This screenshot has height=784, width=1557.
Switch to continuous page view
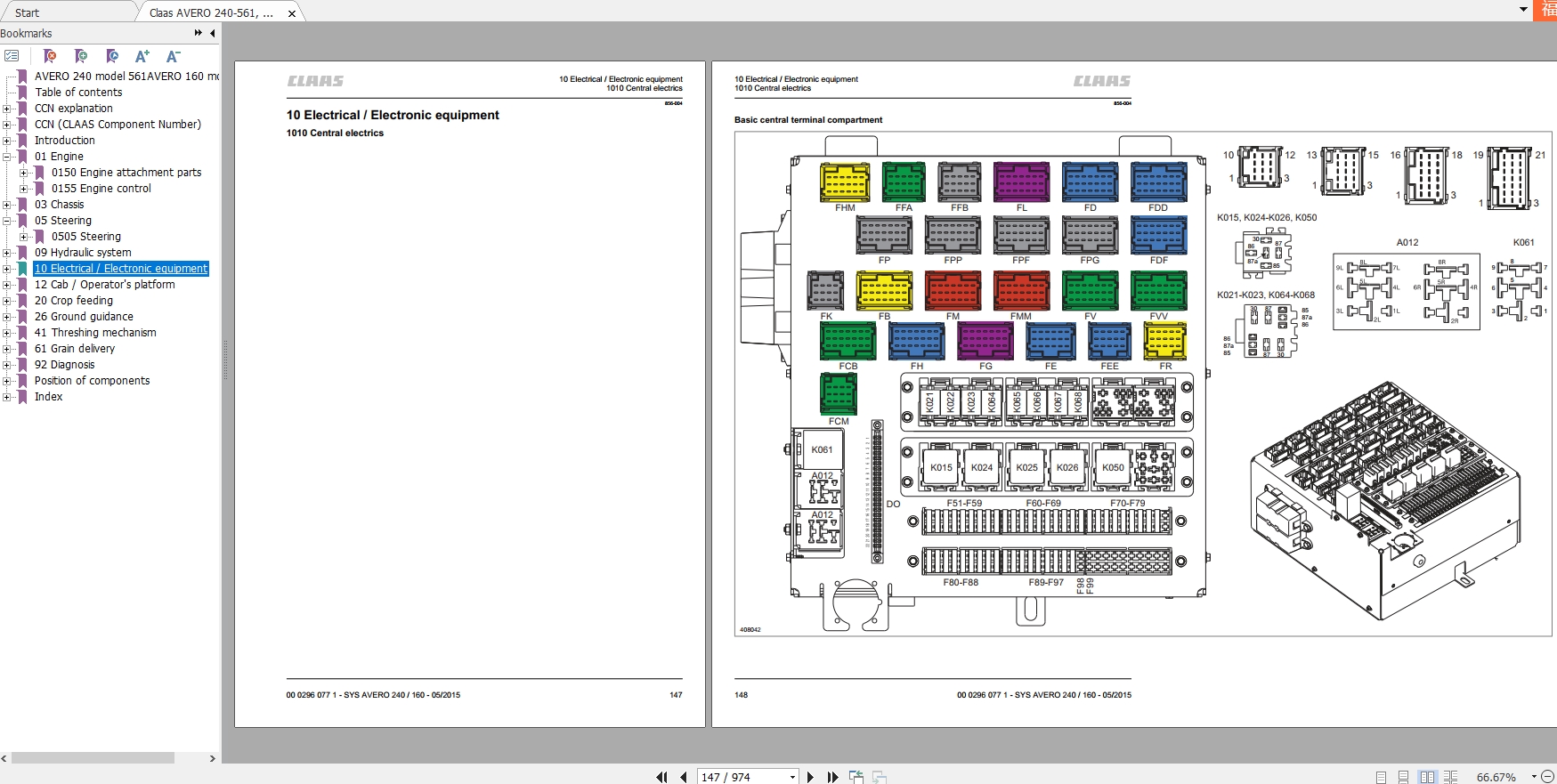1403,777
